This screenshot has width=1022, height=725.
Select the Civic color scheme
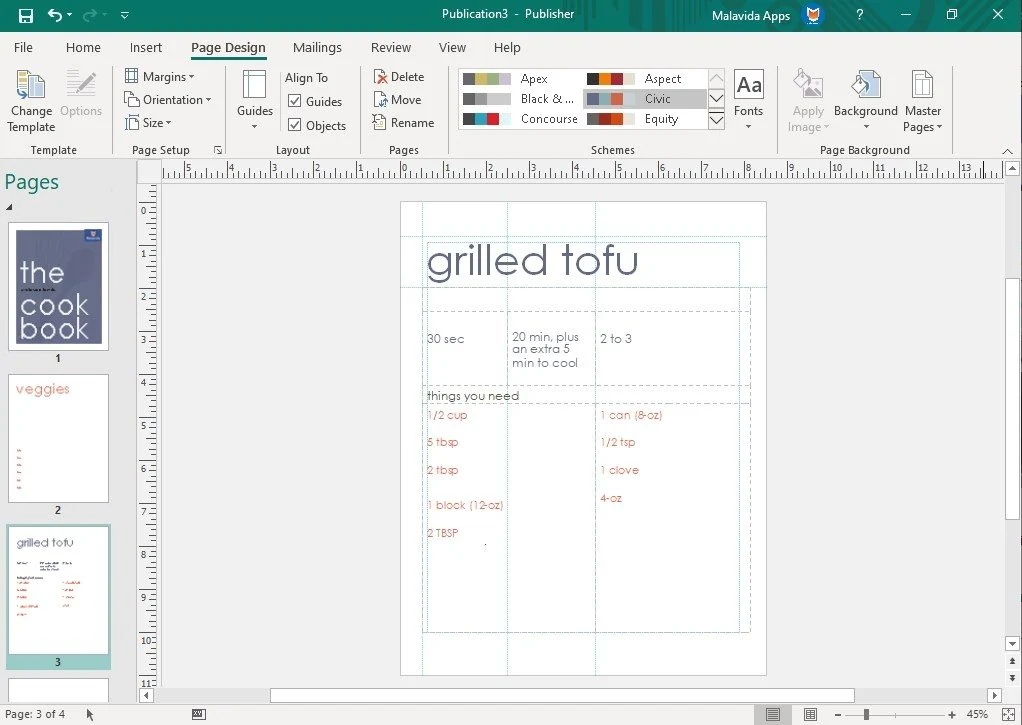pyautogui.click(x=643, y=99)
